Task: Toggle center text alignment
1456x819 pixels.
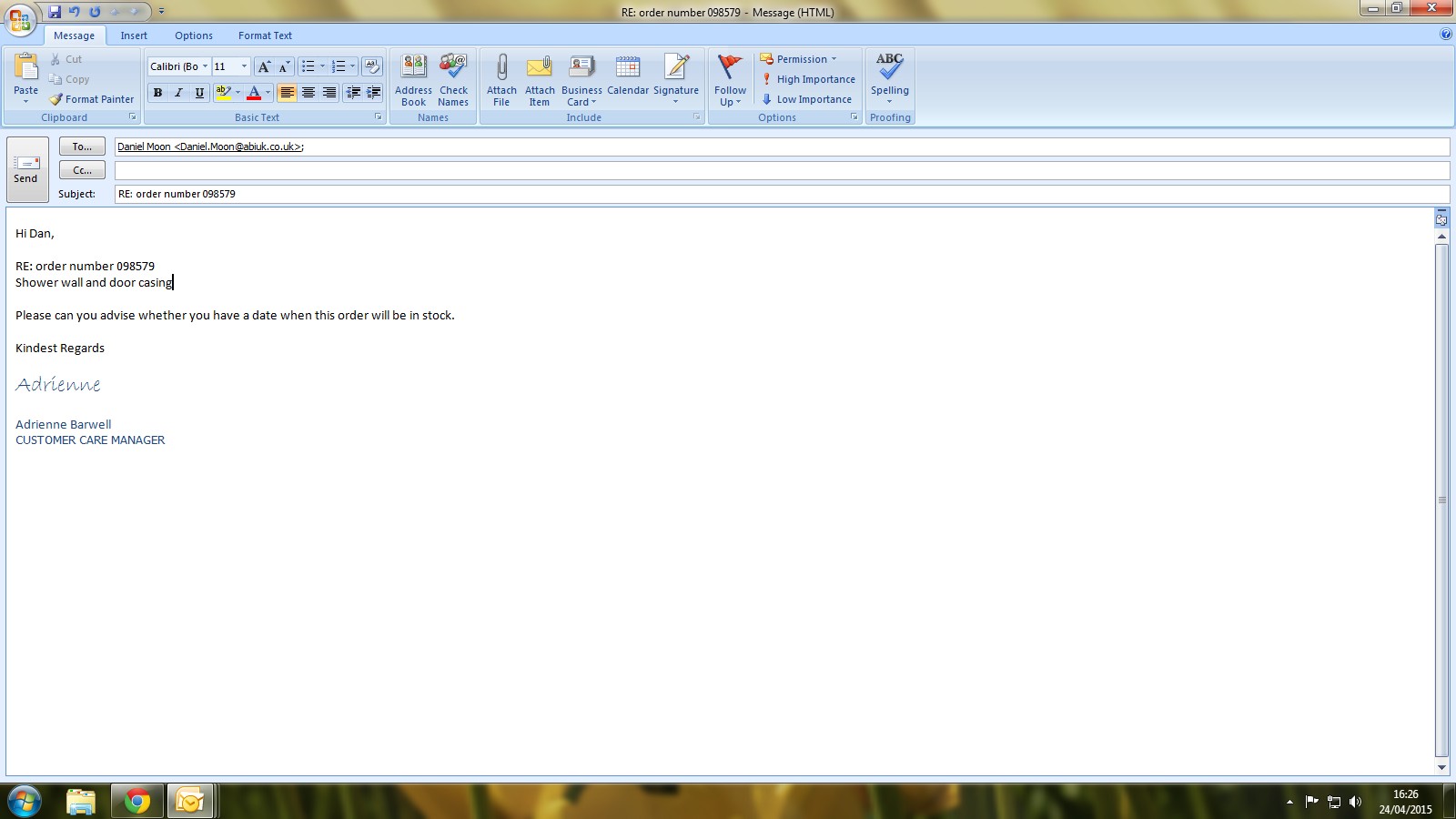Action: pos(308,93)
